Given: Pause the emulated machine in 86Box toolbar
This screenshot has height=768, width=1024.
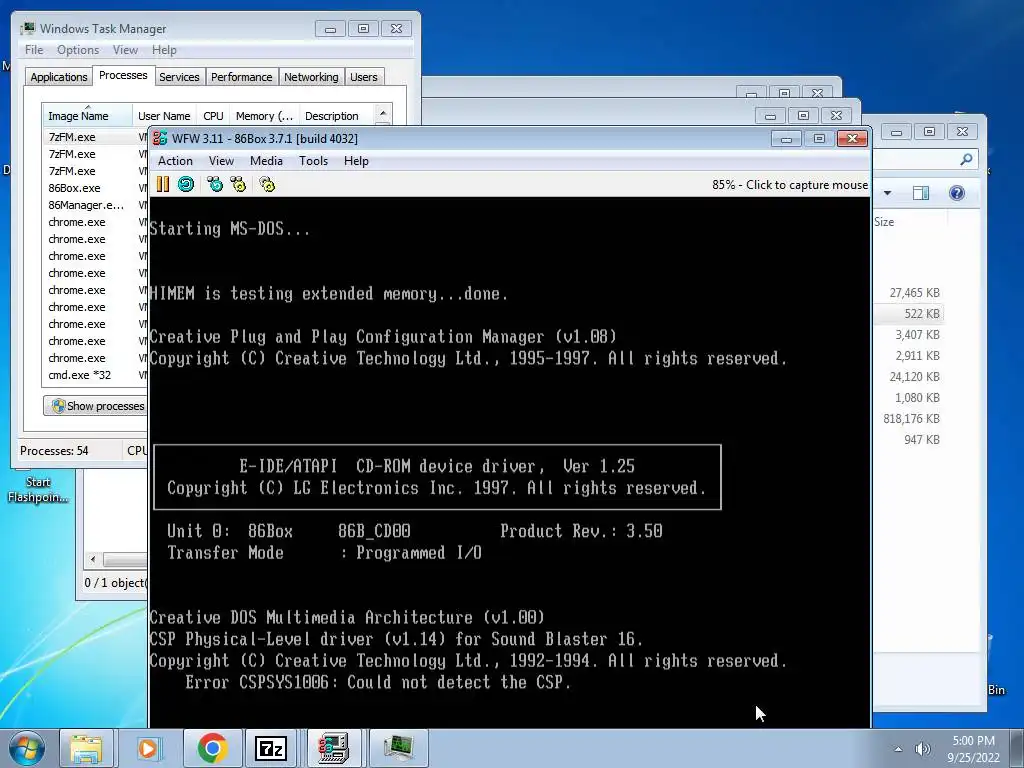Looking at the screenshot, I should pyautogui.click(x=163, y=184).
